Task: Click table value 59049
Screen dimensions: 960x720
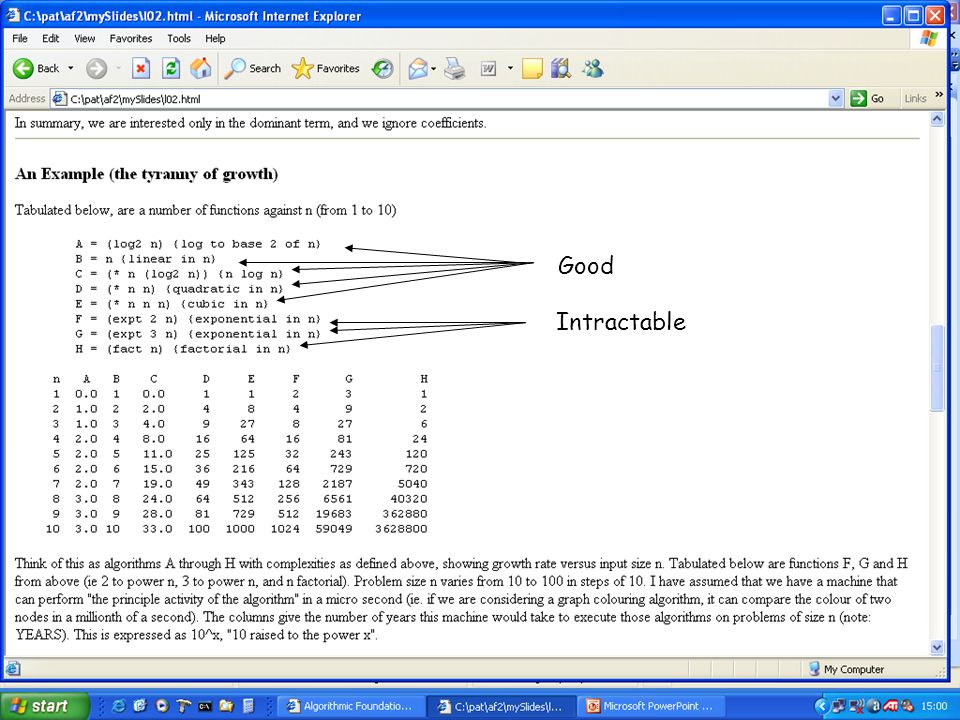Action: coord(334,528)
